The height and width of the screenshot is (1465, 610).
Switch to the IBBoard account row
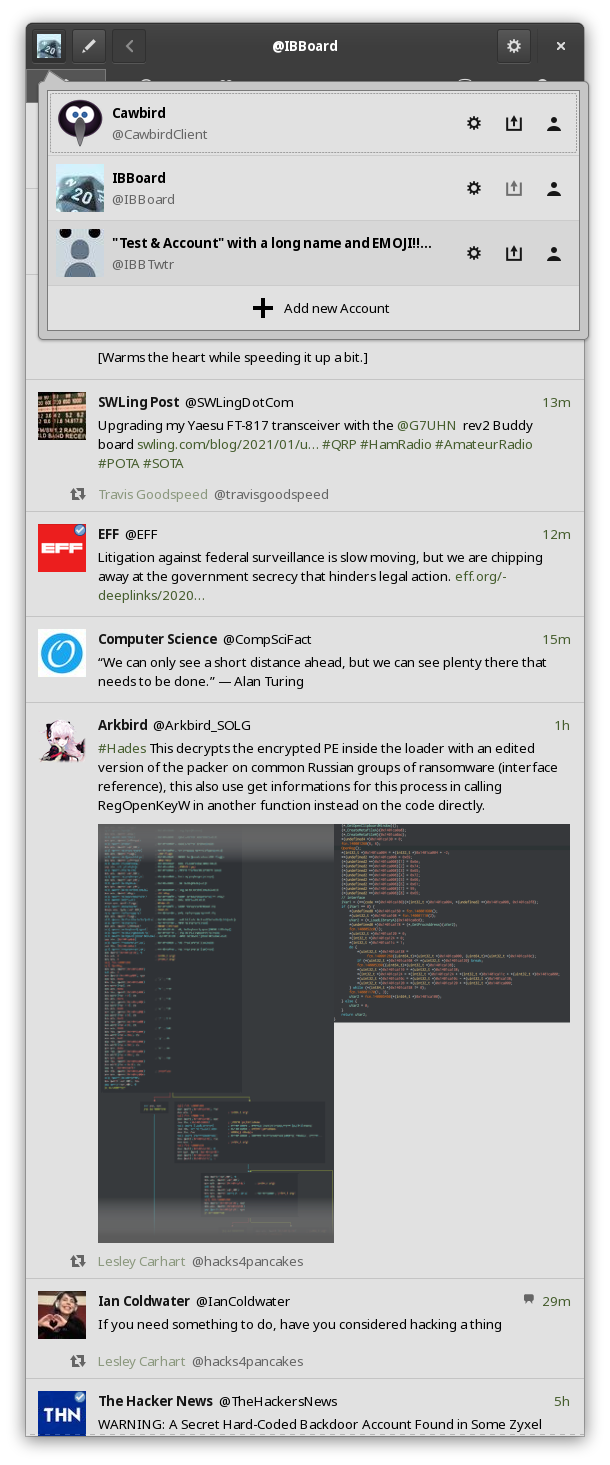[x=314, y=188]
